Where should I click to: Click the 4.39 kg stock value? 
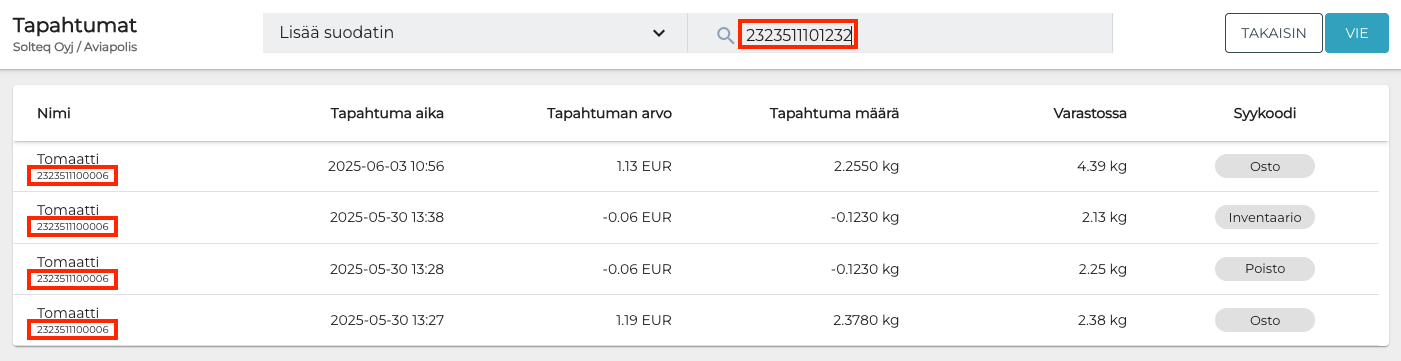pyautogui.click(x=1102, y=166)
